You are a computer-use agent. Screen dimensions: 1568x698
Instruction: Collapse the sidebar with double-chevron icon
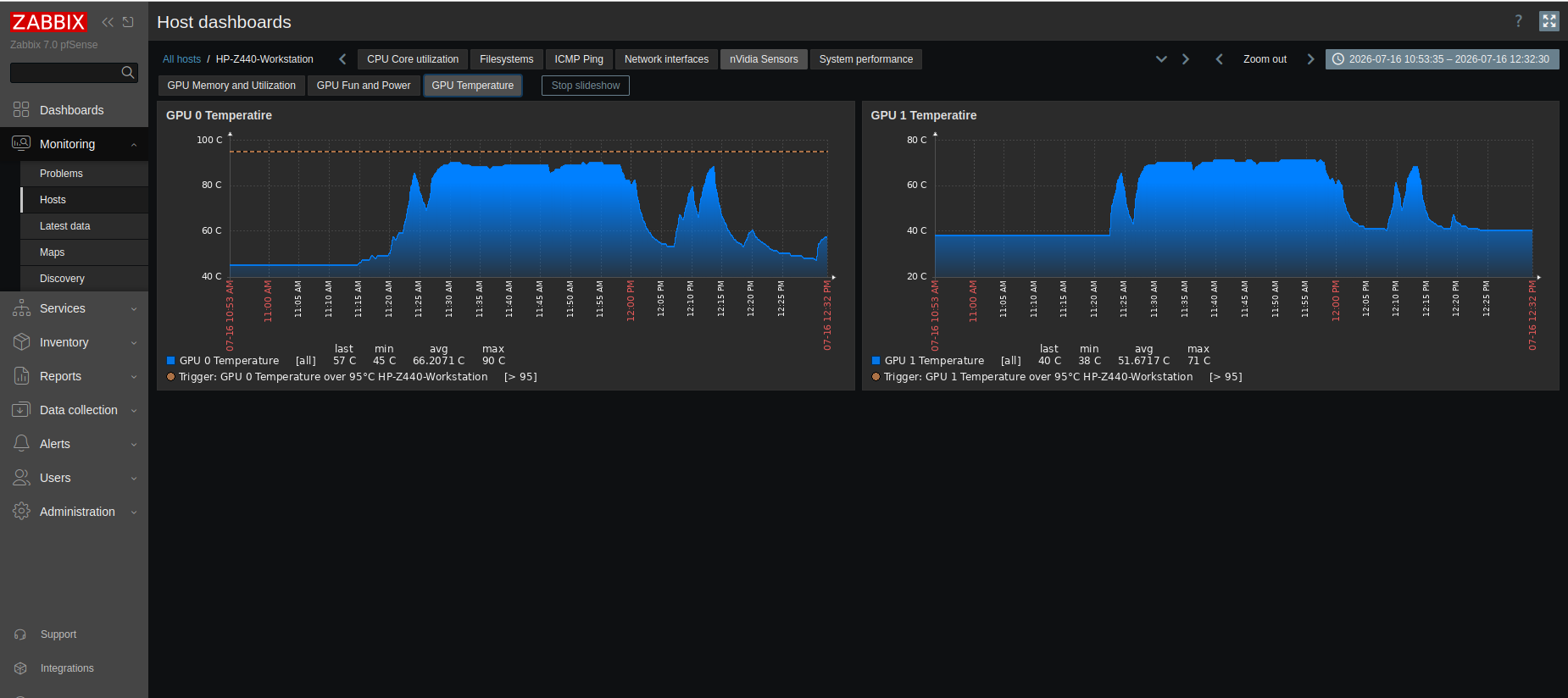108,22
